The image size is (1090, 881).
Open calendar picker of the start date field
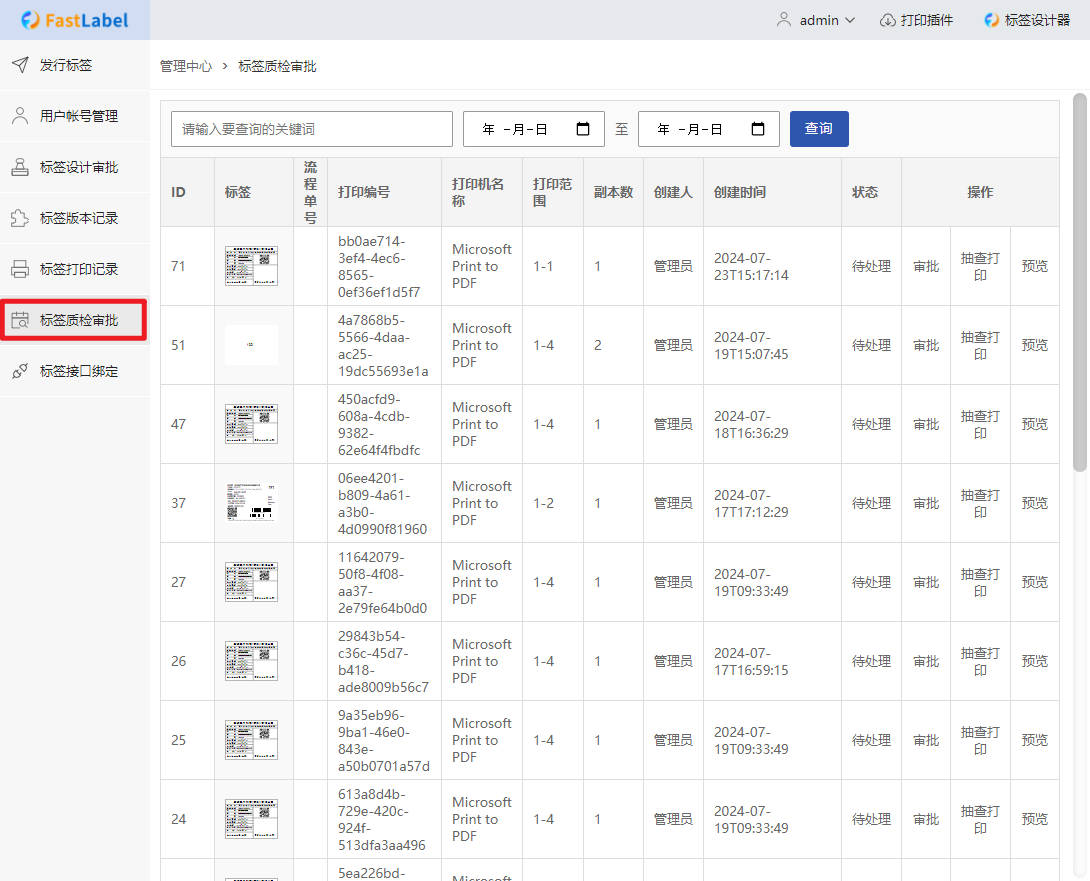coord(584,129)
